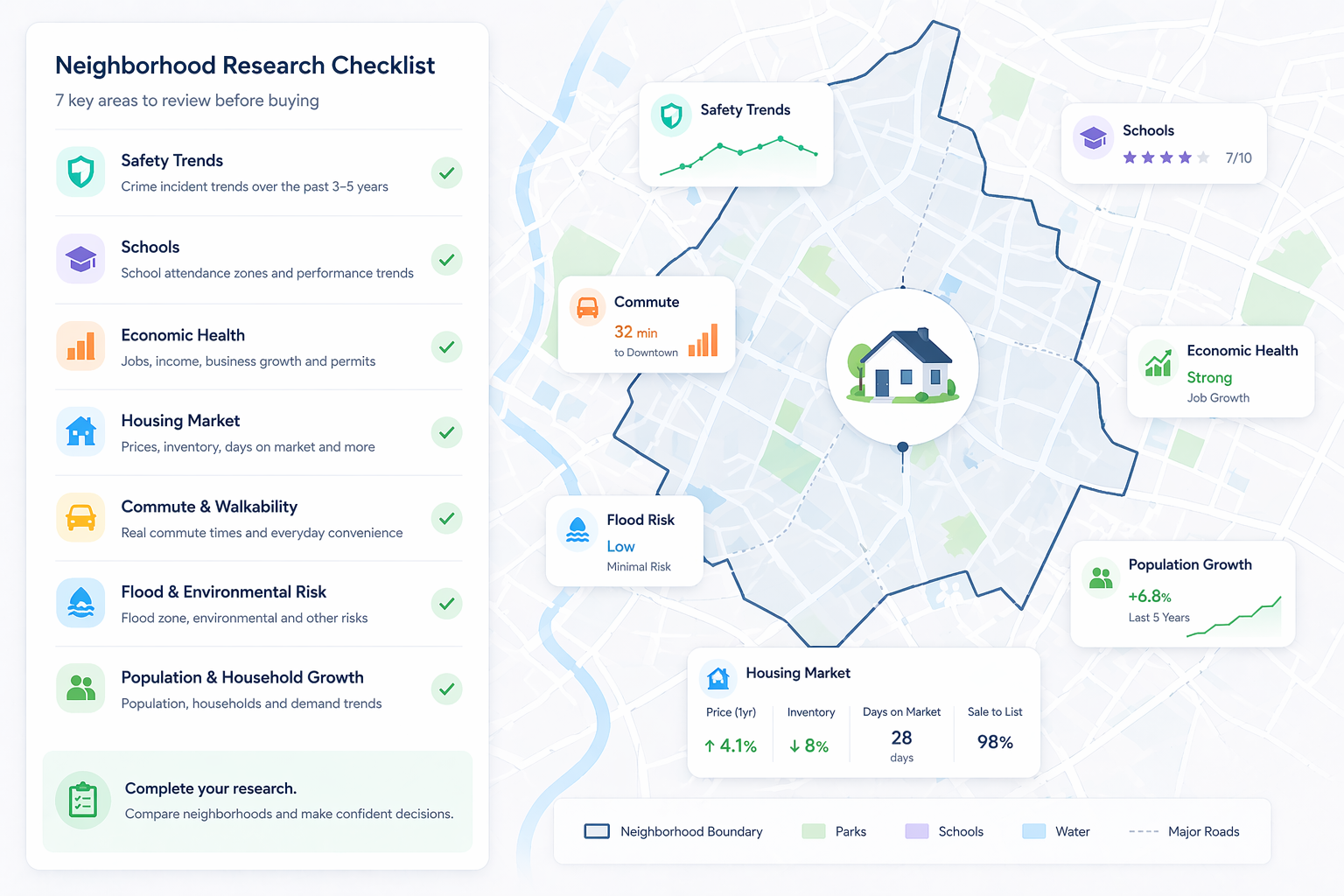Click the +6.8% population growth value
Image resolution: width=1344 pixels, height=896 pixels.
coord(1150,597)
